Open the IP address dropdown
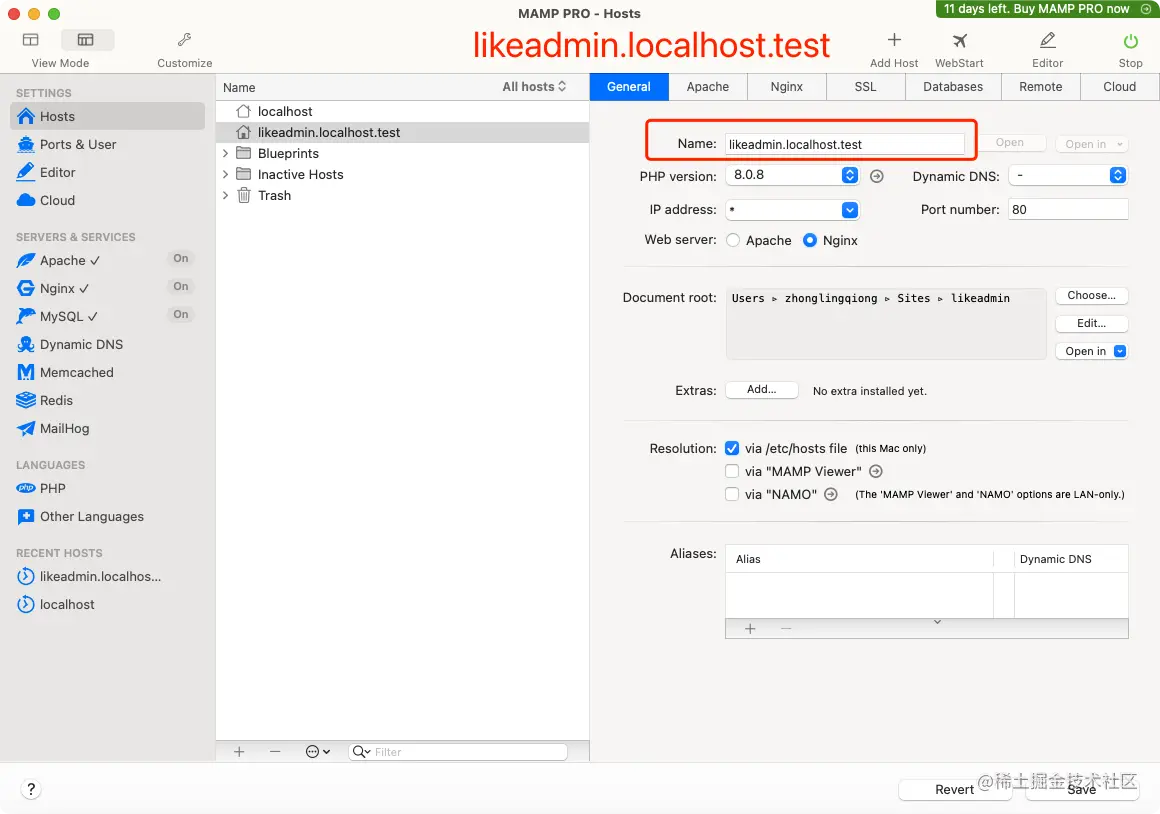The height and width of the screenshot is (814, 1160). coord(850,210)
